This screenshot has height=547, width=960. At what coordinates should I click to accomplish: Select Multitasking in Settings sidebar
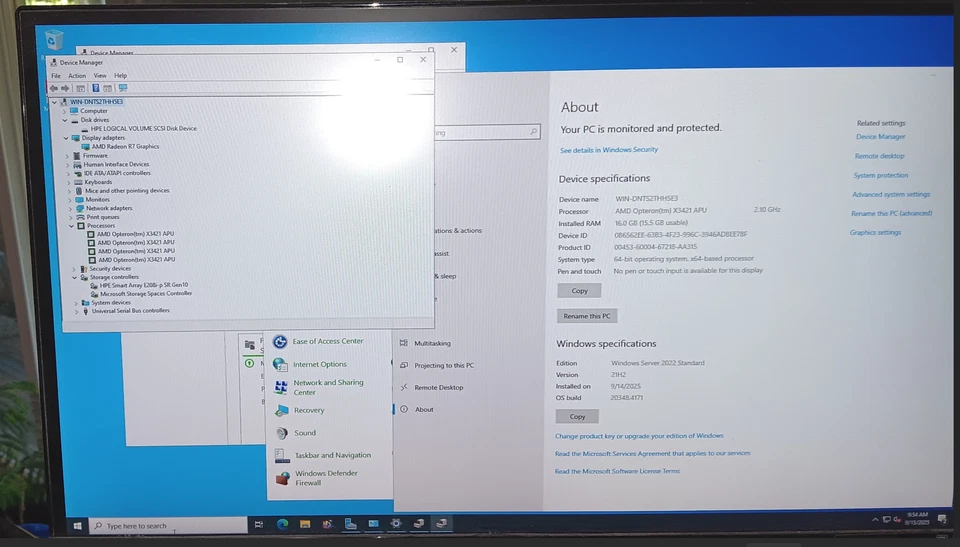pos(426,344)
